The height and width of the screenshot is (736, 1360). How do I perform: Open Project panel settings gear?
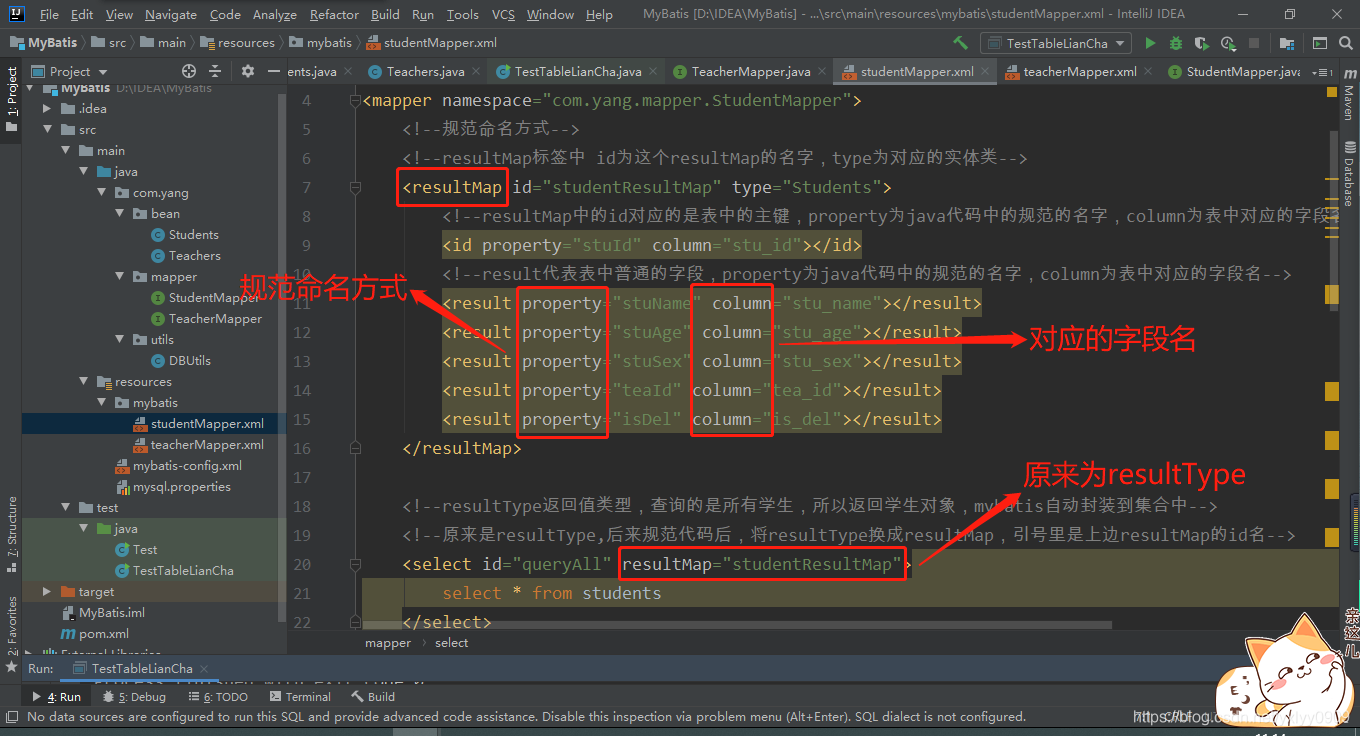pyautogui.click(x=248, y=71)
